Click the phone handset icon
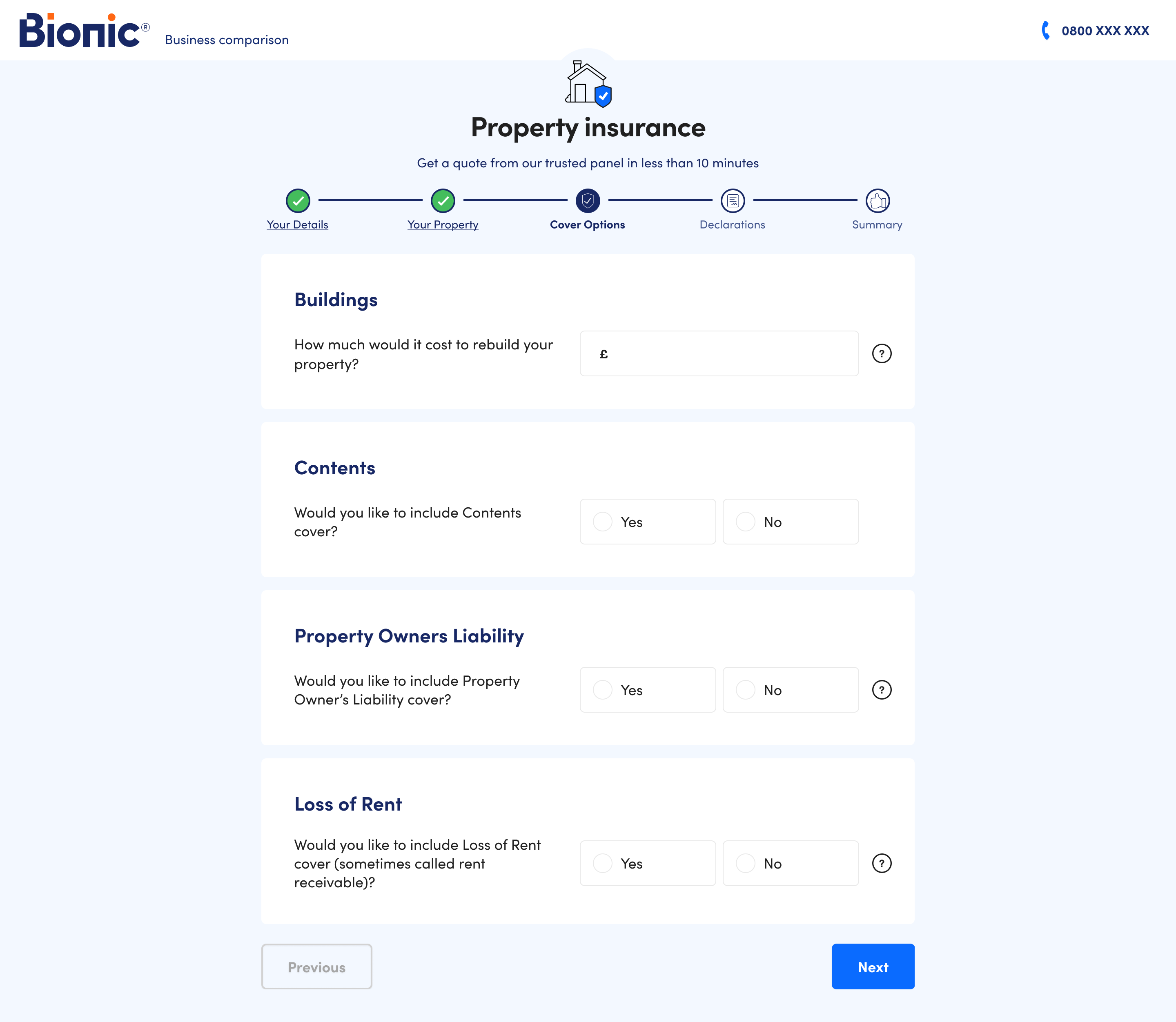This screenshot has width=1176, height=1022. (x=1045, y=30)
